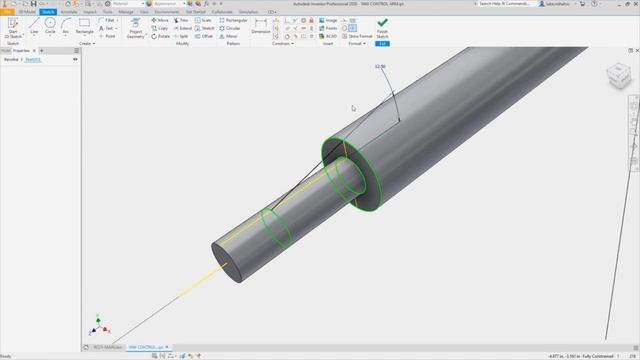This screenshot has height=360, width=640.
Task: Click user account name in title bar
Action: [x=558, y=4]
